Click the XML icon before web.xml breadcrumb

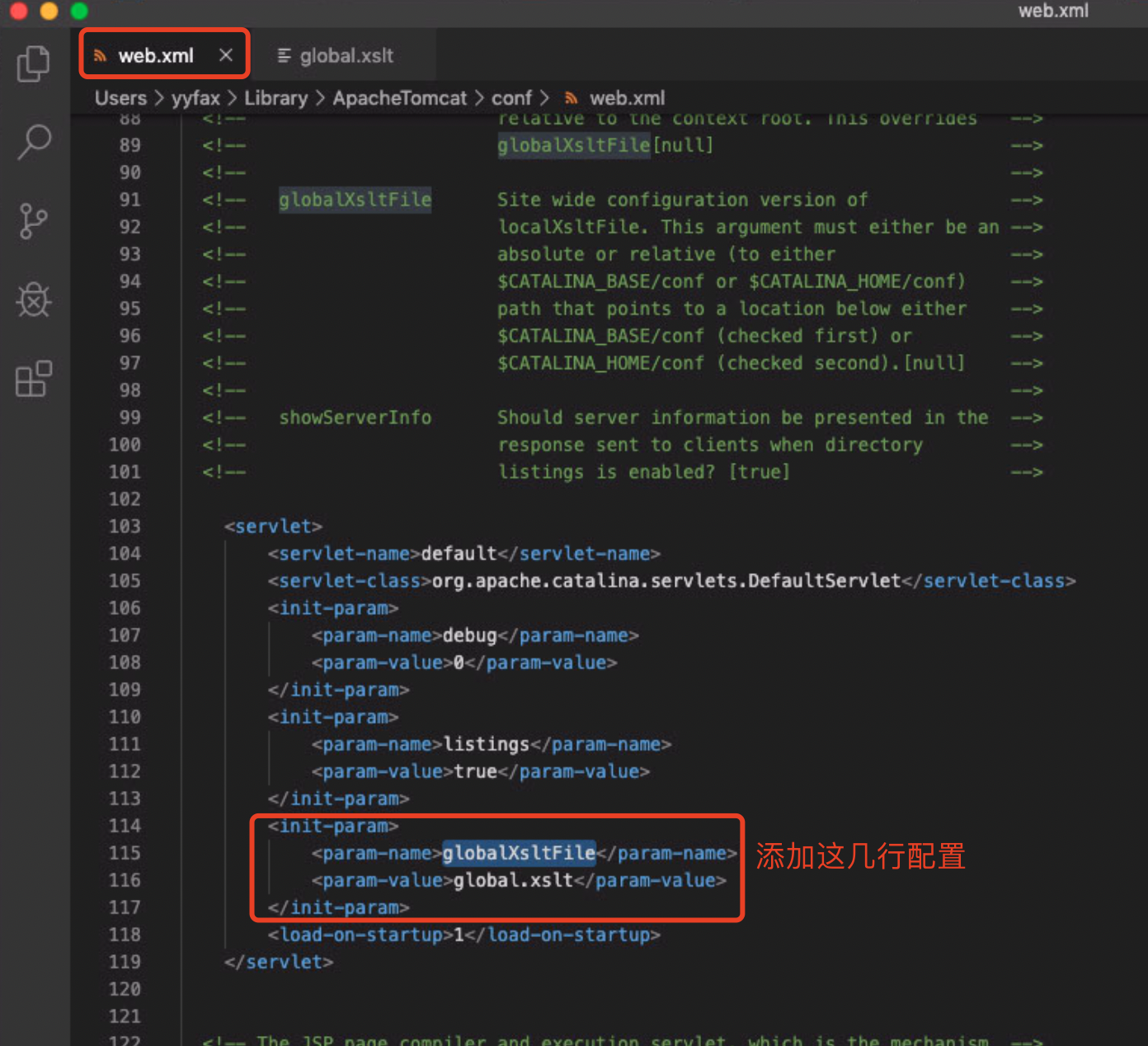click(571, 98)
